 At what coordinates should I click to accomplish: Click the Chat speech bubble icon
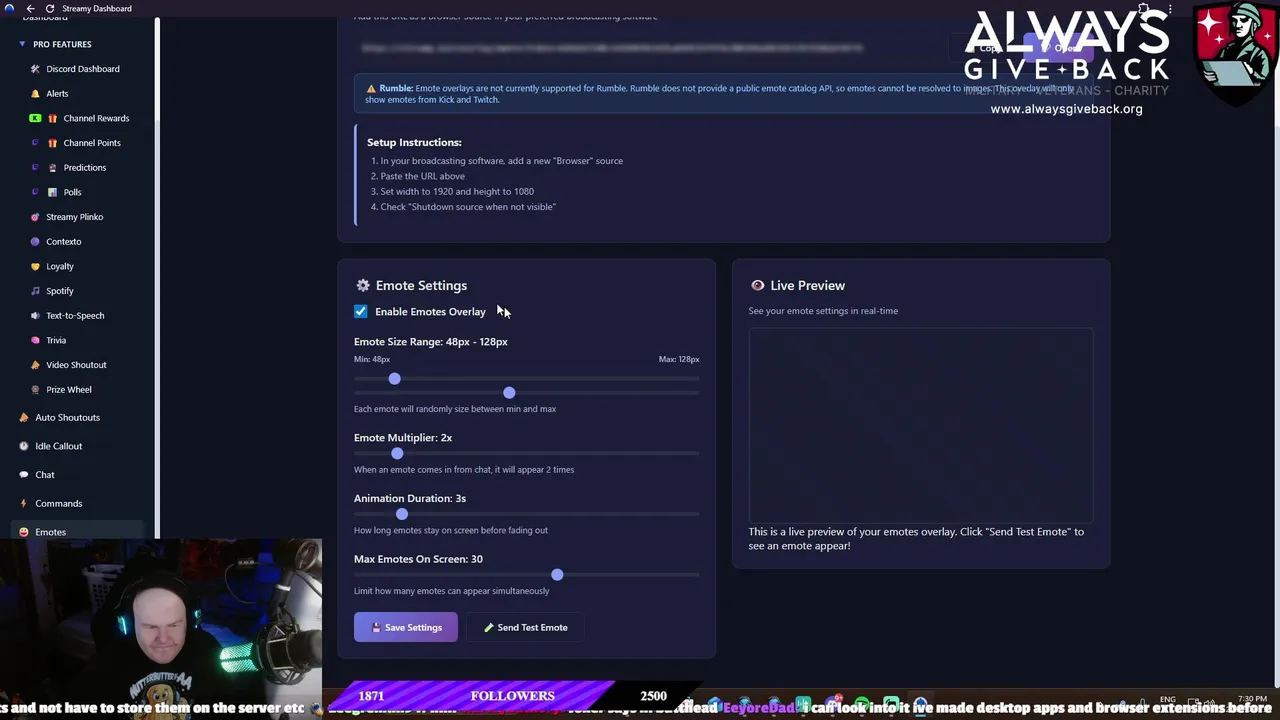24,475
